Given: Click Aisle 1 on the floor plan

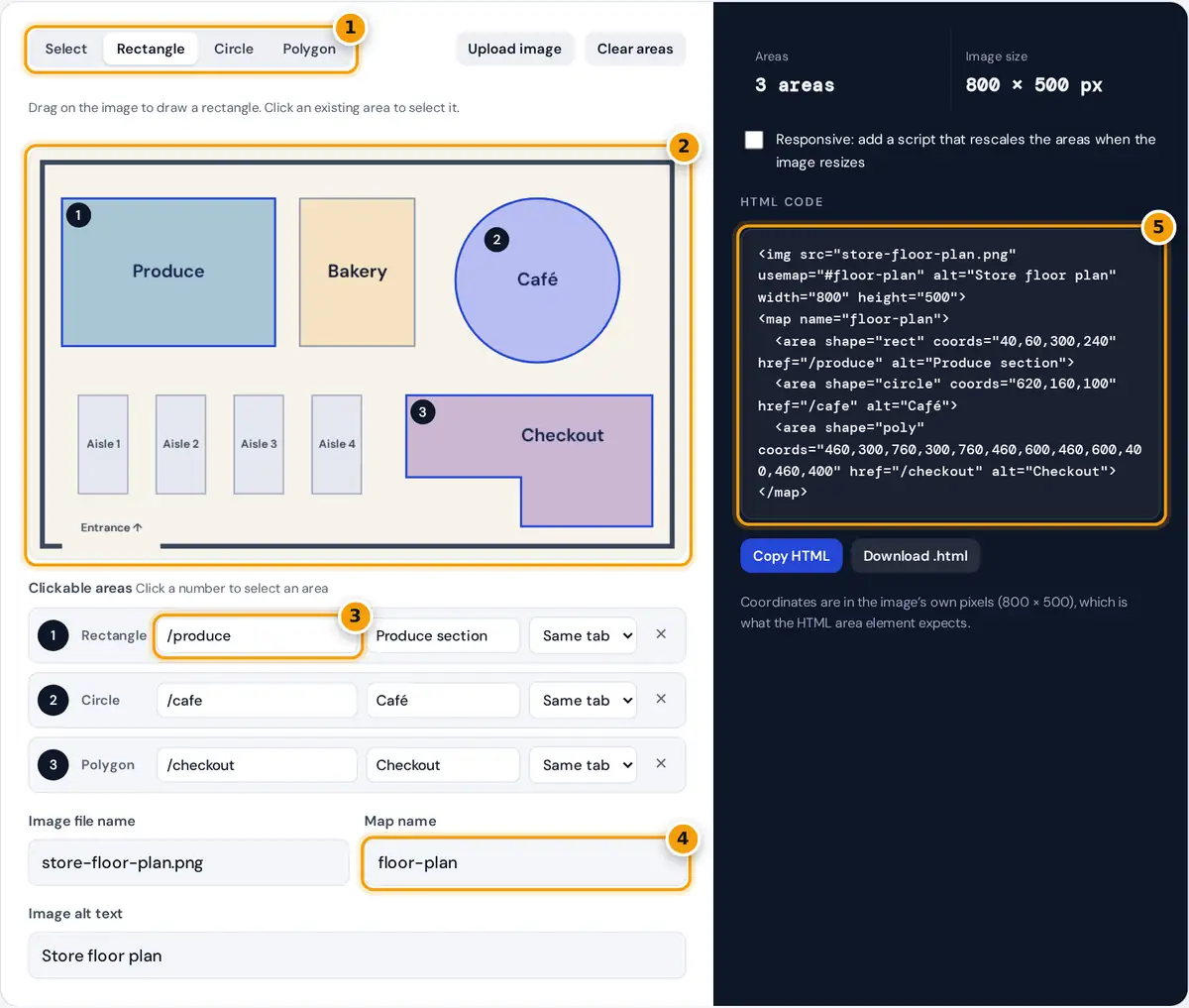Looking at the screenshot, I should [103, 444].
